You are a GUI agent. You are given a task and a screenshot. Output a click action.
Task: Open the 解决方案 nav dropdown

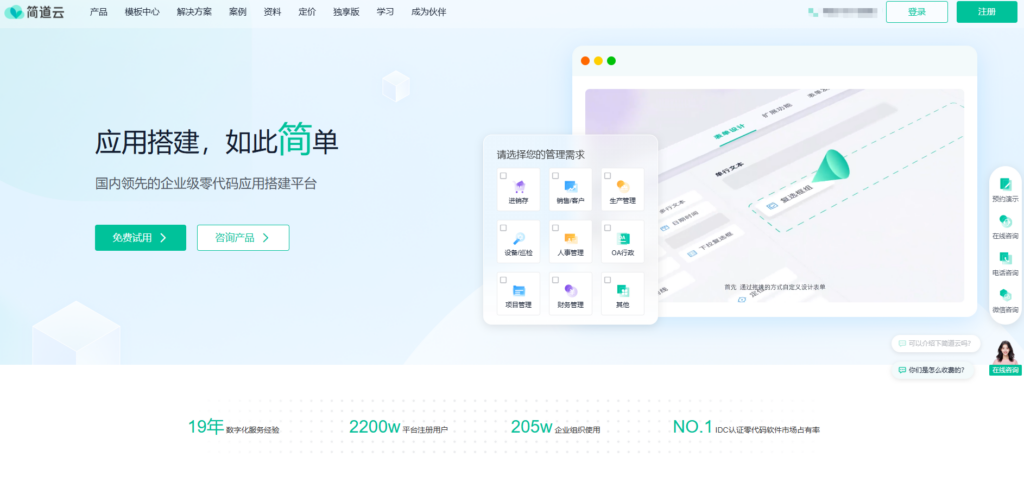pyautogui.click(x=194, y=12)
